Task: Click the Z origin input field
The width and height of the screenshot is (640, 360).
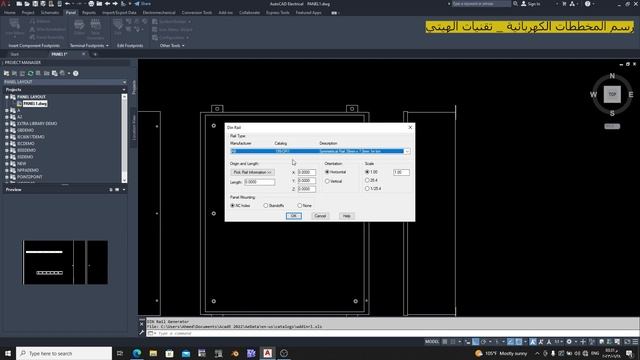Action: click(x=307, y=189)
